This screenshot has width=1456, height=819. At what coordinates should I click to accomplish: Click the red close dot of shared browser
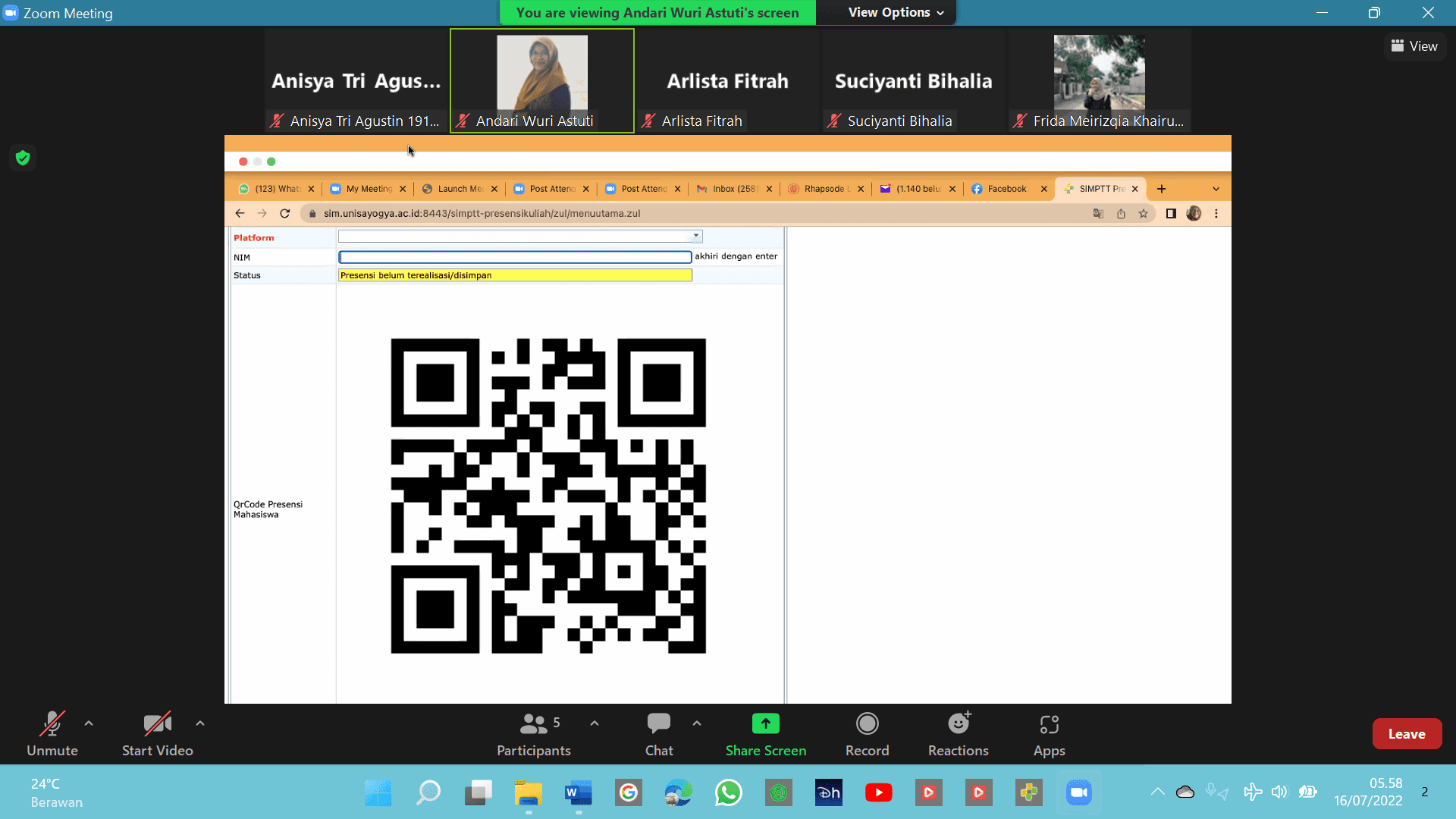tap(243, 162)
